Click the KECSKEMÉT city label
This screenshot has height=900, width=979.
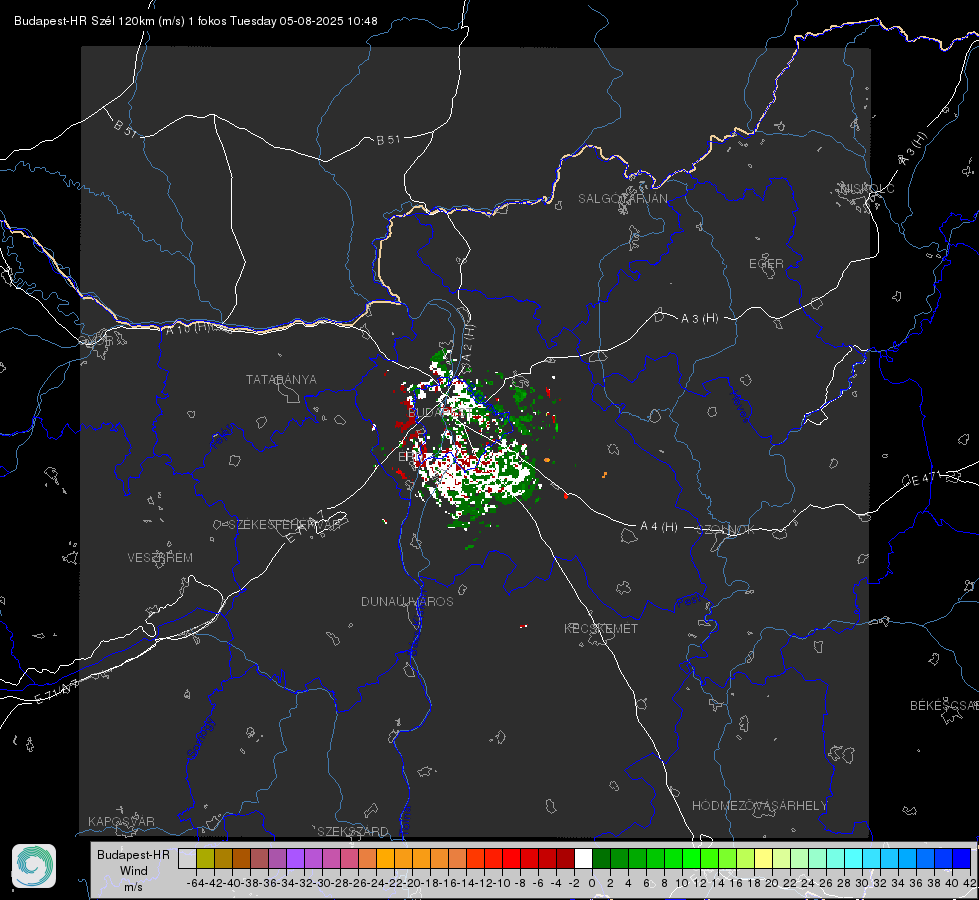601,629
